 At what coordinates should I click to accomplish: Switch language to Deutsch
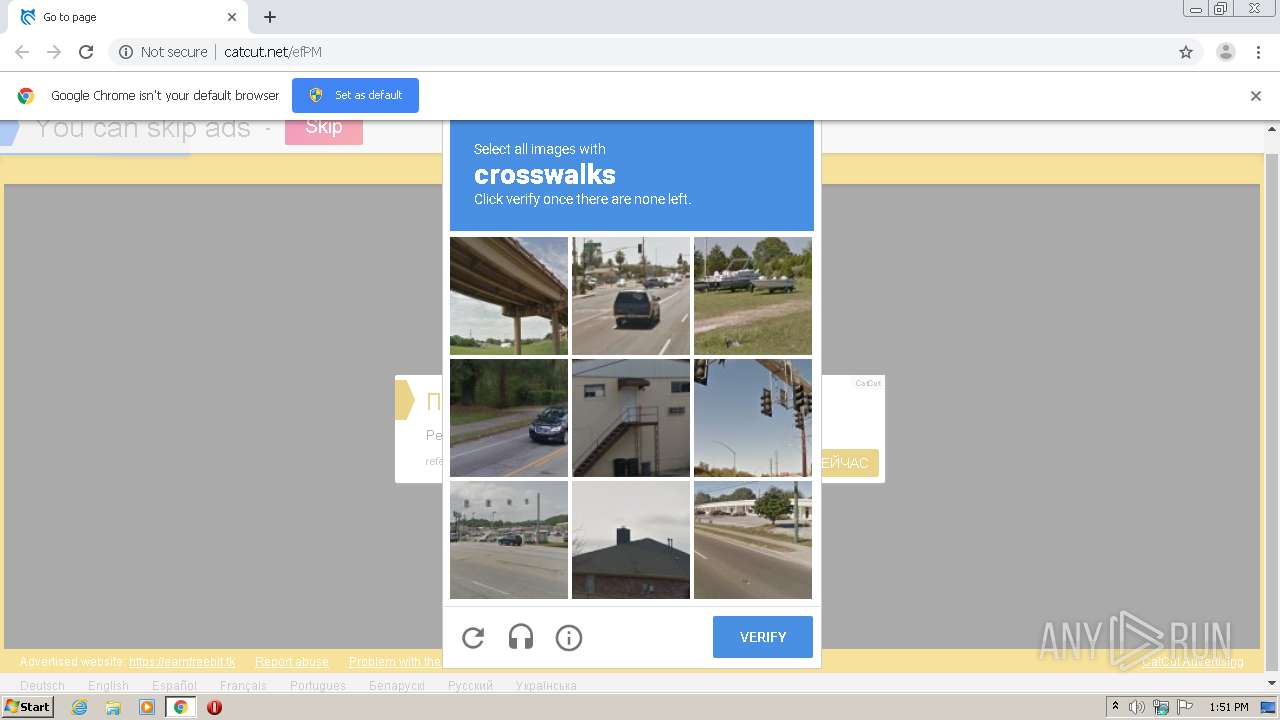coord(42,686)
